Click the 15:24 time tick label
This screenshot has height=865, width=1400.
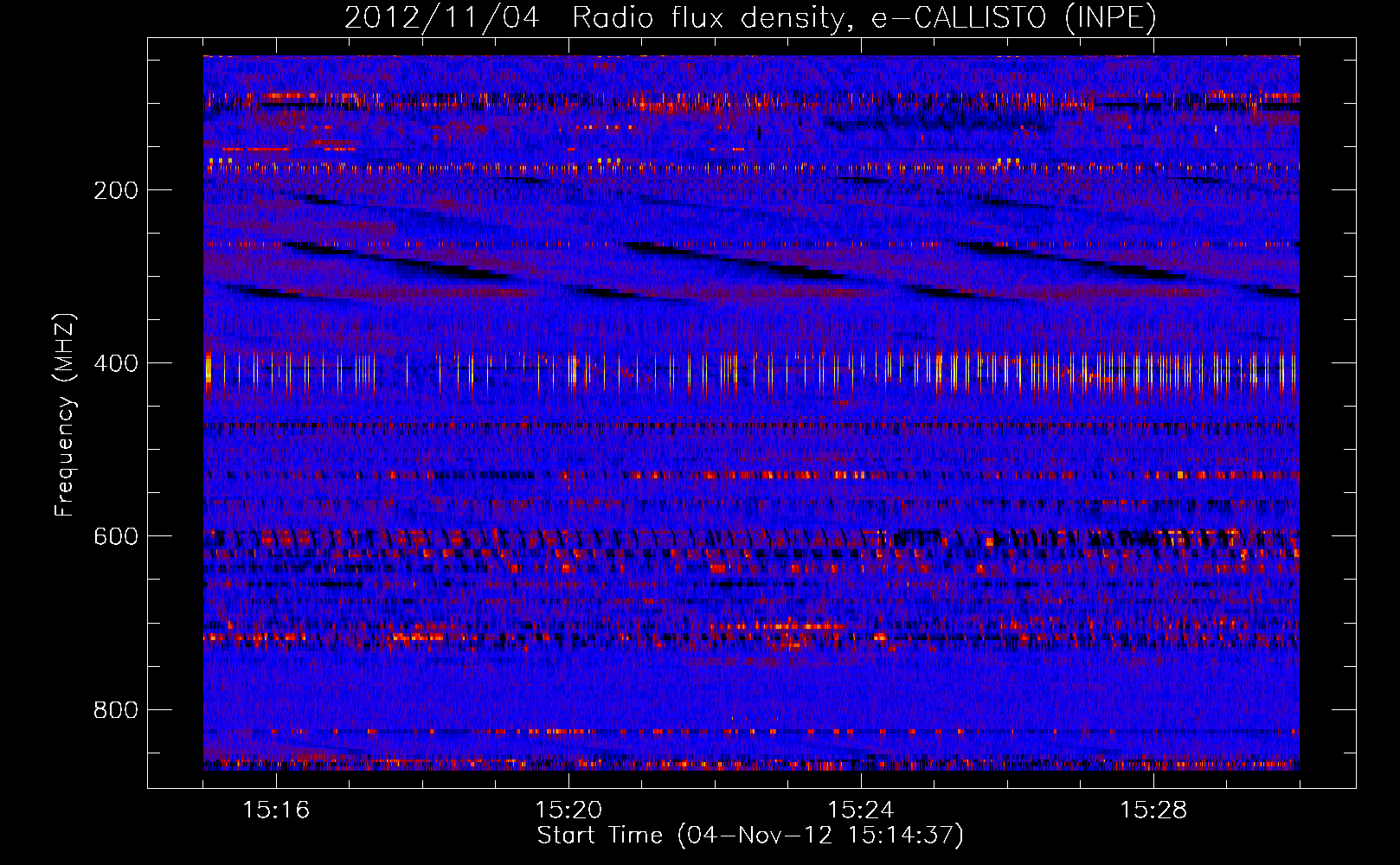(x=861, y=810)
